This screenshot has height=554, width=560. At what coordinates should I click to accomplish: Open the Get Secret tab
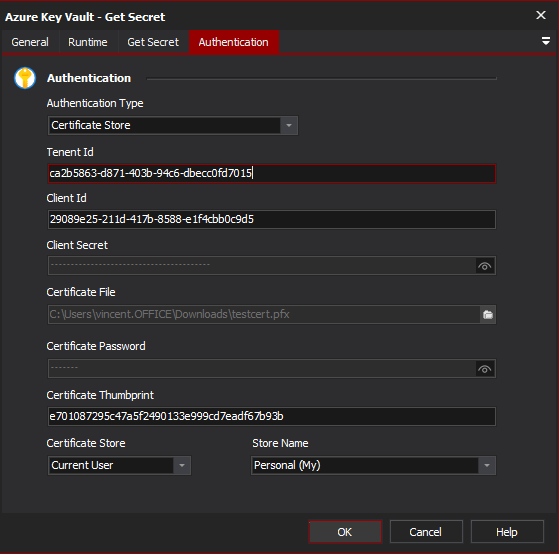(153, 42)
